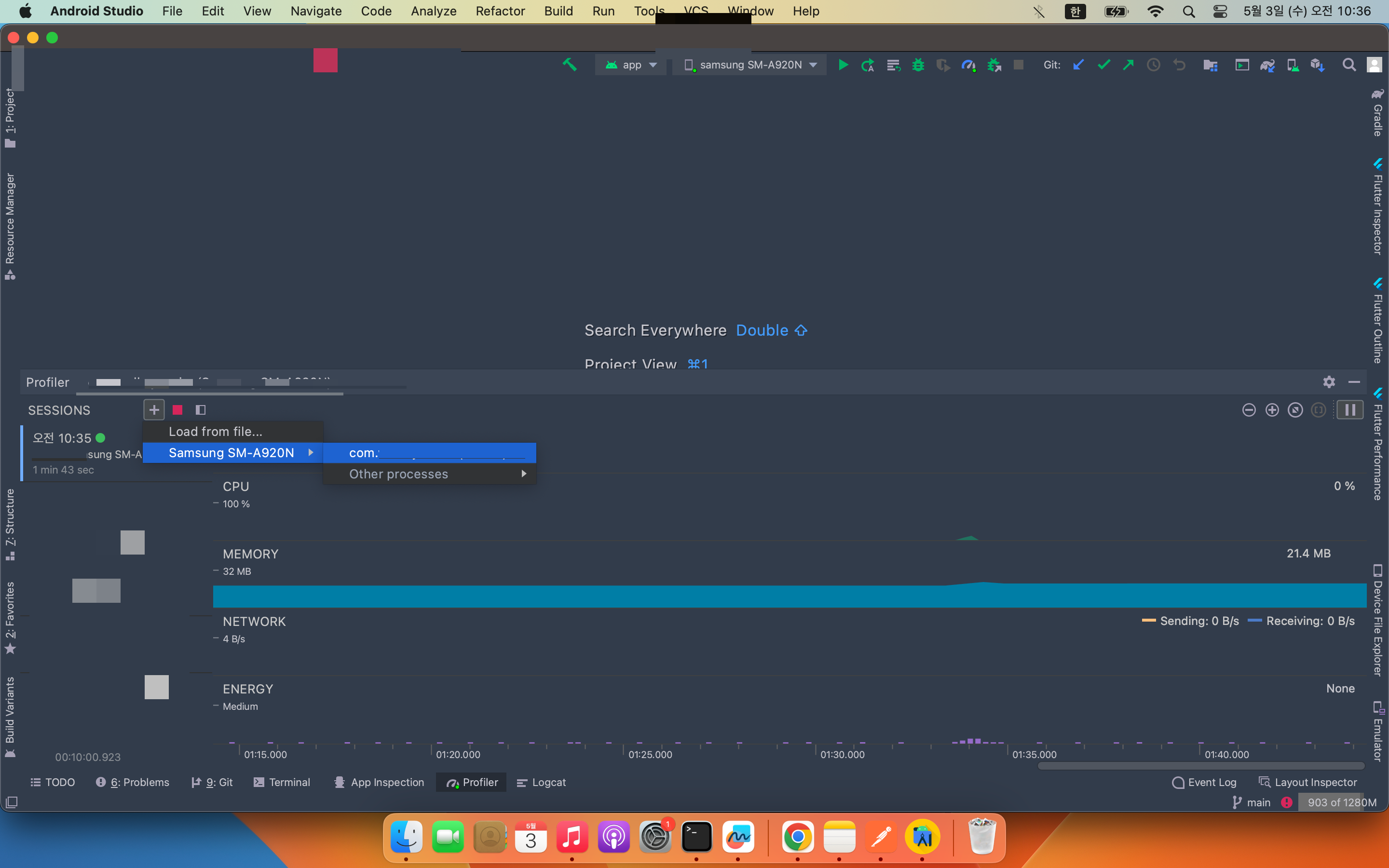This screenshot has width=1389, height=868.
Task: Open Event Log at bottom right
Action: pyautogui.click(x=1204, y=783)
